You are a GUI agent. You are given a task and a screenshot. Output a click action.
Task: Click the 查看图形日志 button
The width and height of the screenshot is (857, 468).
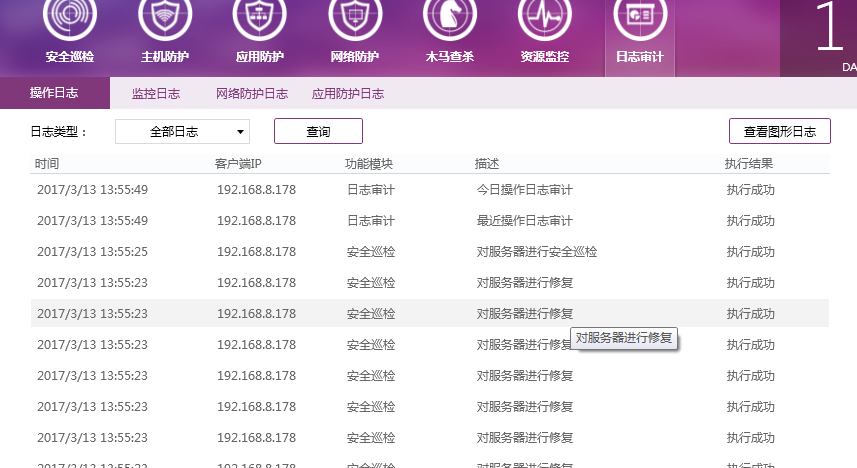(779, 131)
